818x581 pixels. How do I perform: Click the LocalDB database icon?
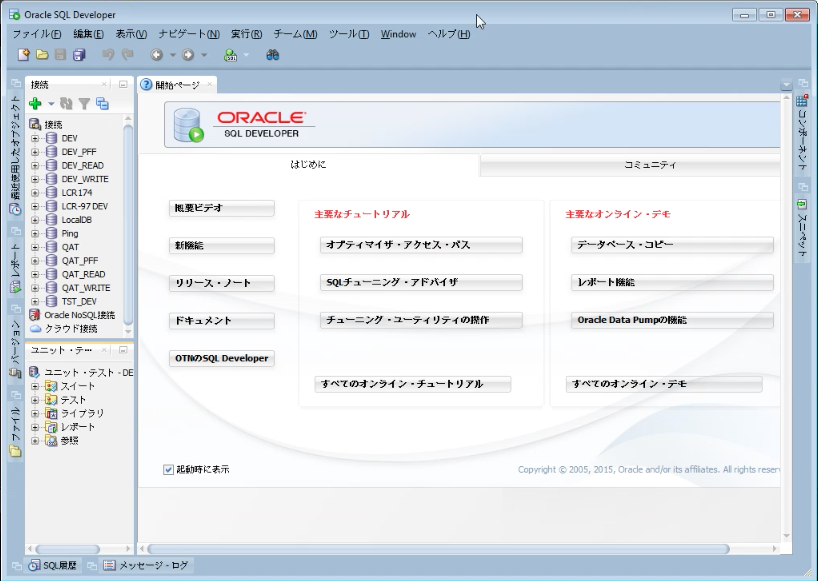tap(51, 220)
